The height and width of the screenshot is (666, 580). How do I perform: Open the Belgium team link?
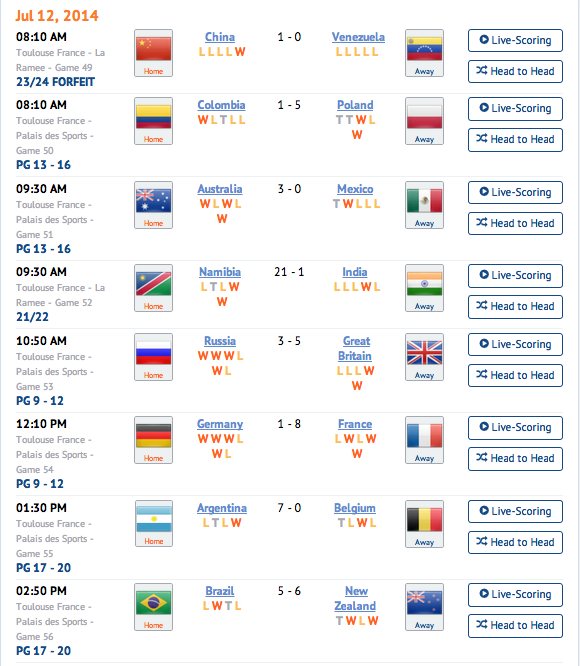tap(355, 508)
